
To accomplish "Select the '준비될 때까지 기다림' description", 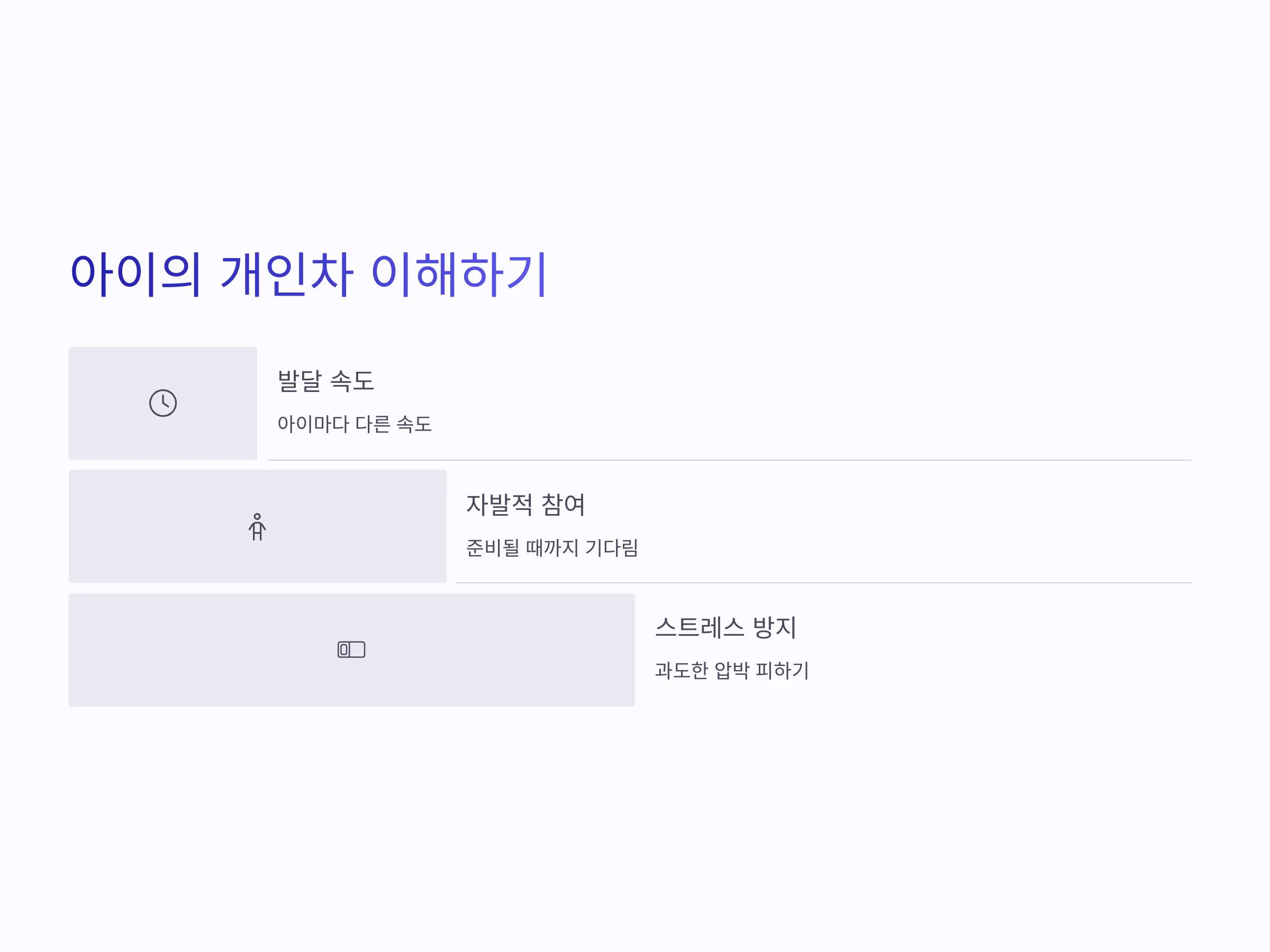I will coord(552,547).
